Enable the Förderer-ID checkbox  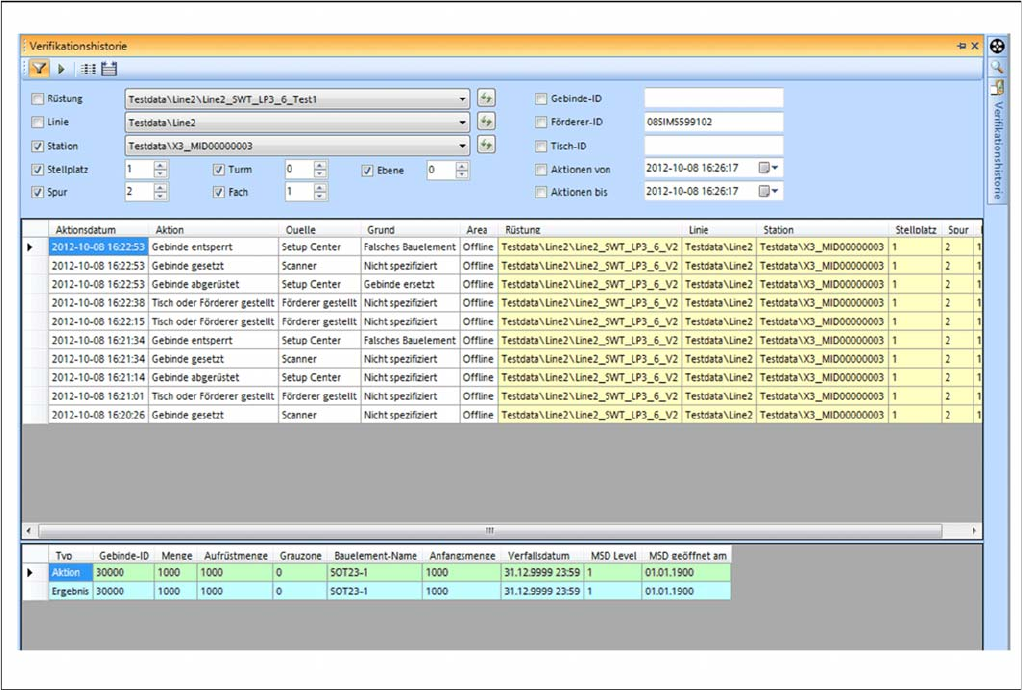point(541,123)
